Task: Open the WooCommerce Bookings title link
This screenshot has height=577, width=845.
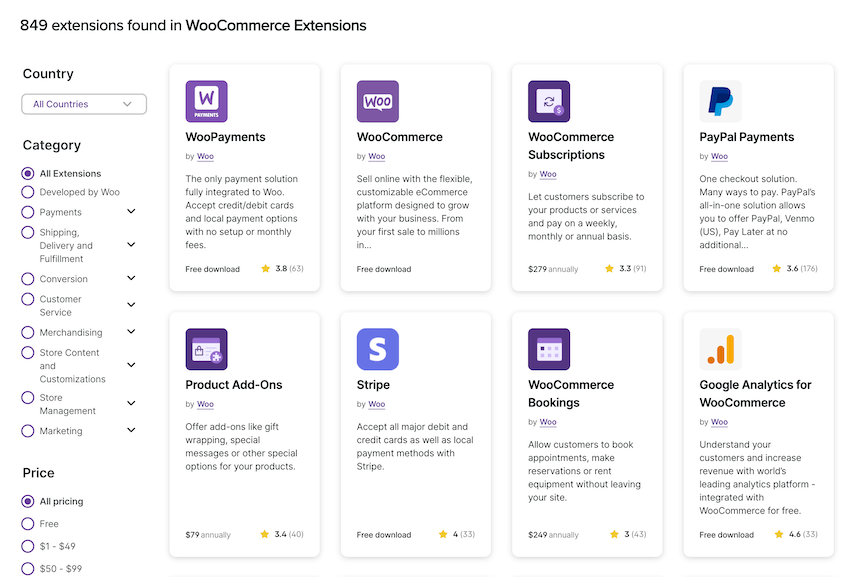Action: coord(571,394)
